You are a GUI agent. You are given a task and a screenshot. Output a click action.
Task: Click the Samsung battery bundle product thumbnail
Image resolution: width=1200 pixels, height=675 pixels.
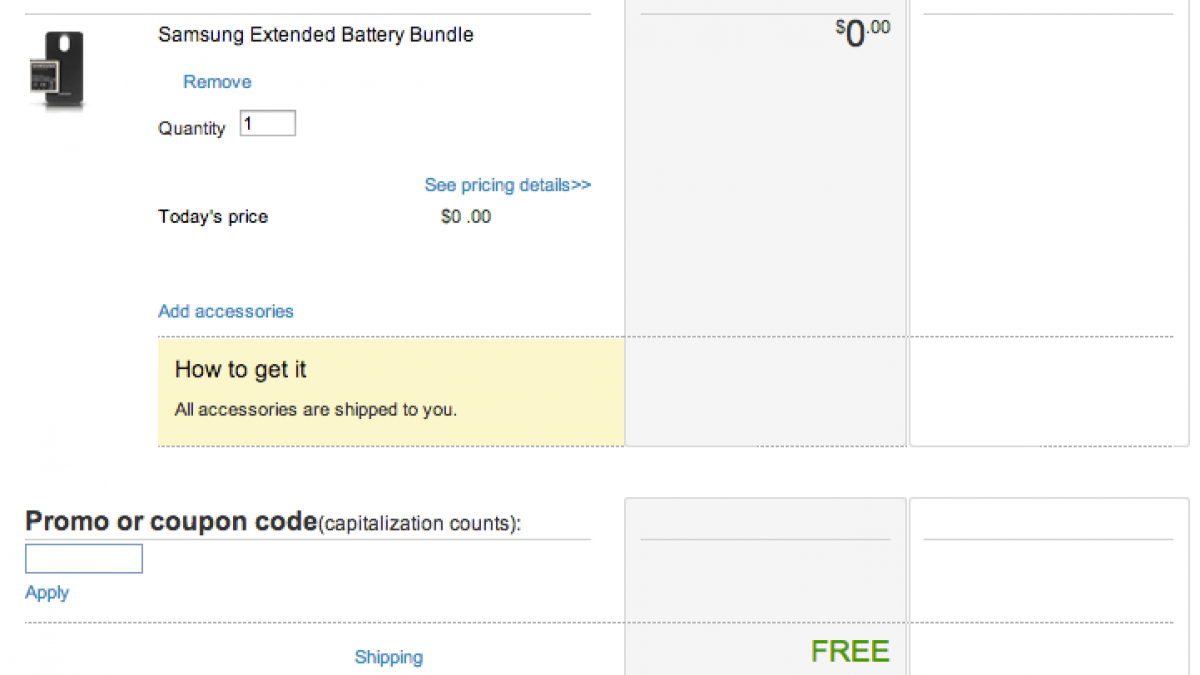point(56,70)
